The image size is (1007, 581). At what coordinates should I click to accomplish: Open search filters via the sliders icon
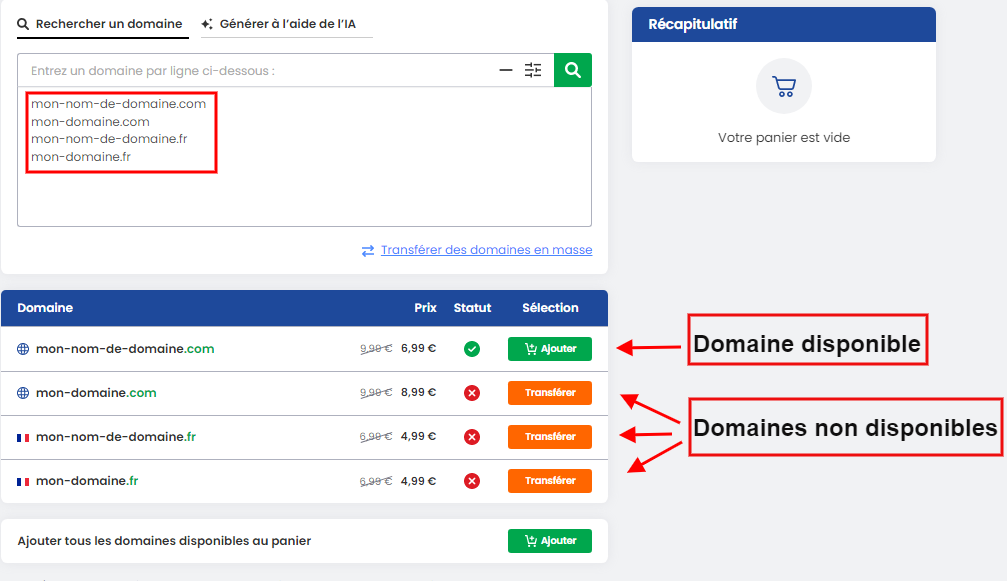tap(533, 69)
